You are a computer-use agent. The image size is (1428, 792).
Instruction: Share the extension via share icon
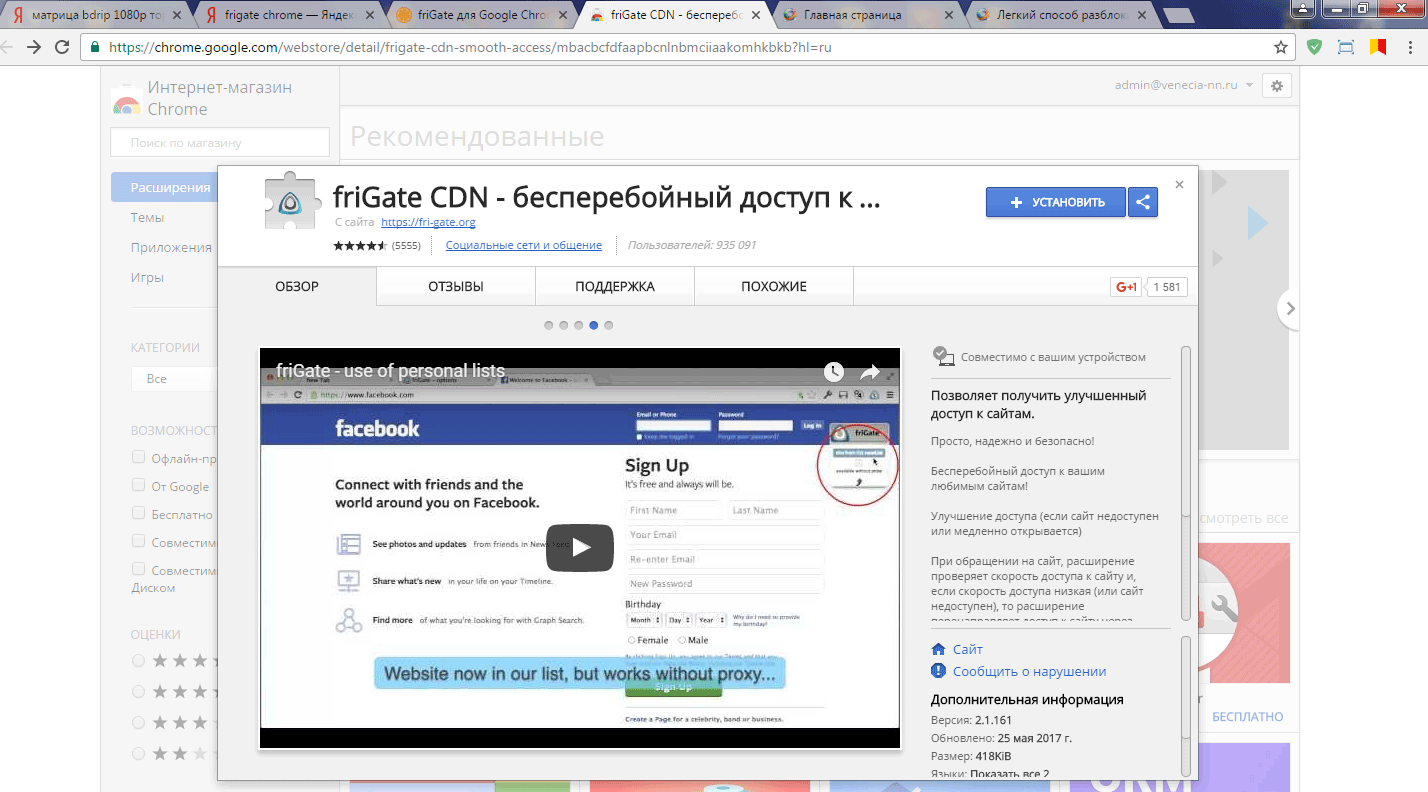[x=1143, y=202]
